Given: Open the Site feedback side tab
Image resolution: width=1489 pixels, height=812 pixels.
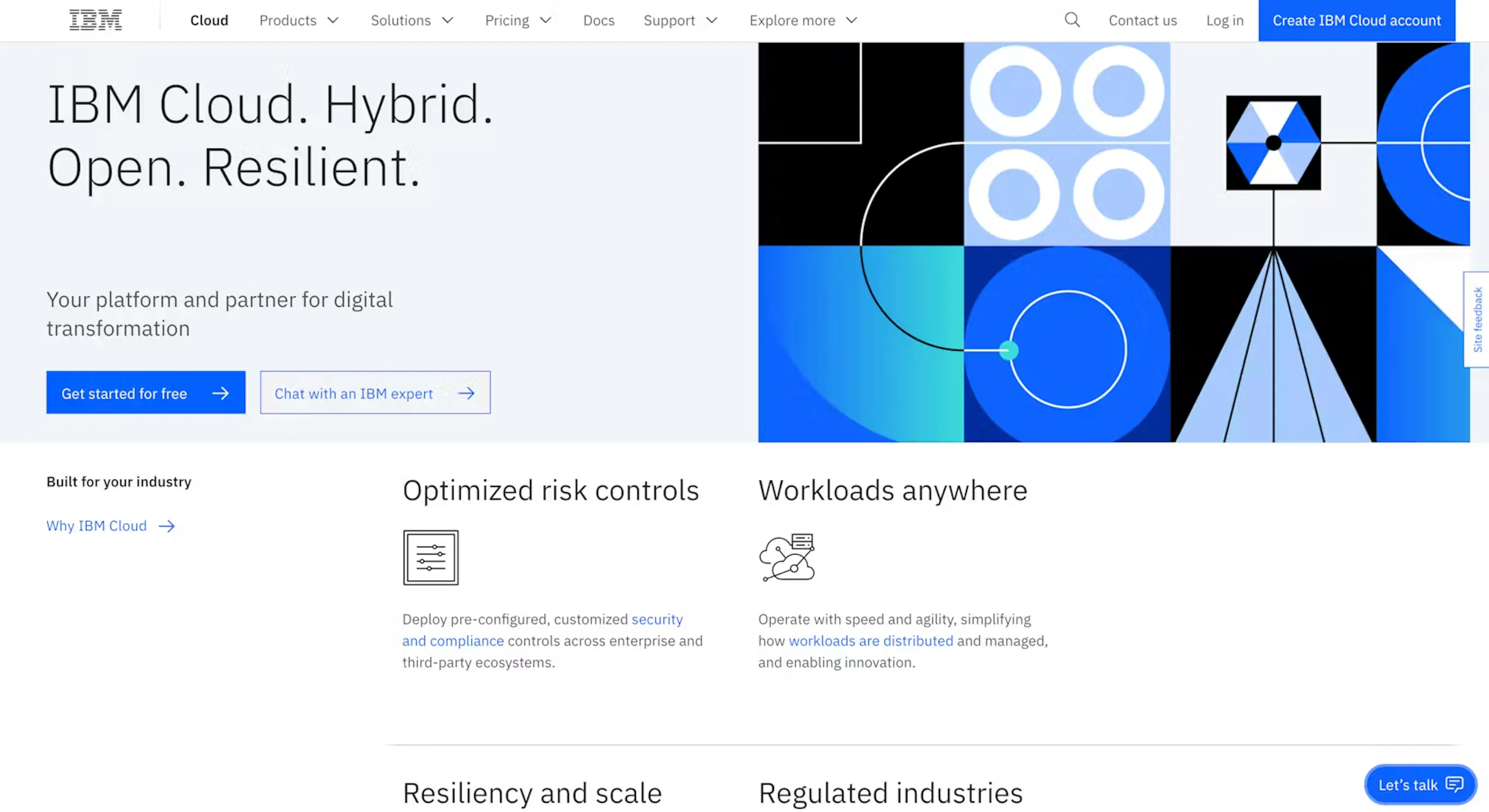Looking at the screenshot, I should point(1477,319).
